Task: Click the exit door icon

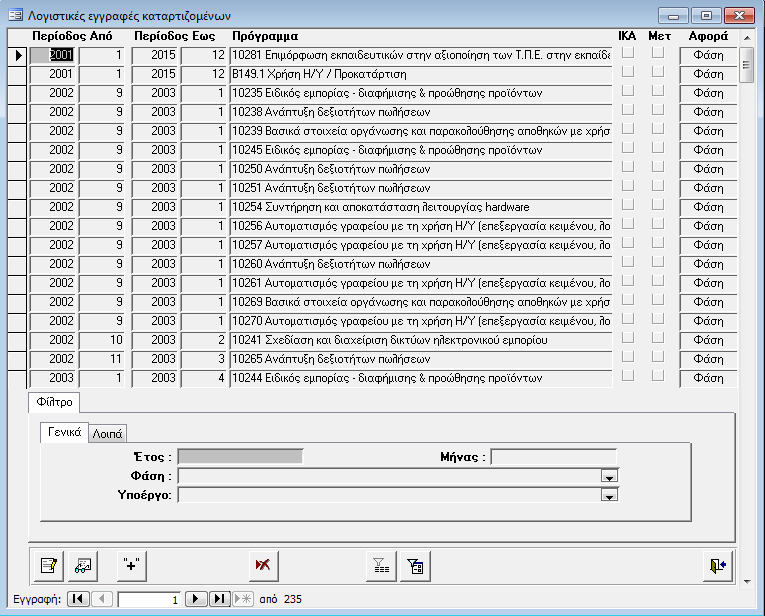Action: pos(718,565)
